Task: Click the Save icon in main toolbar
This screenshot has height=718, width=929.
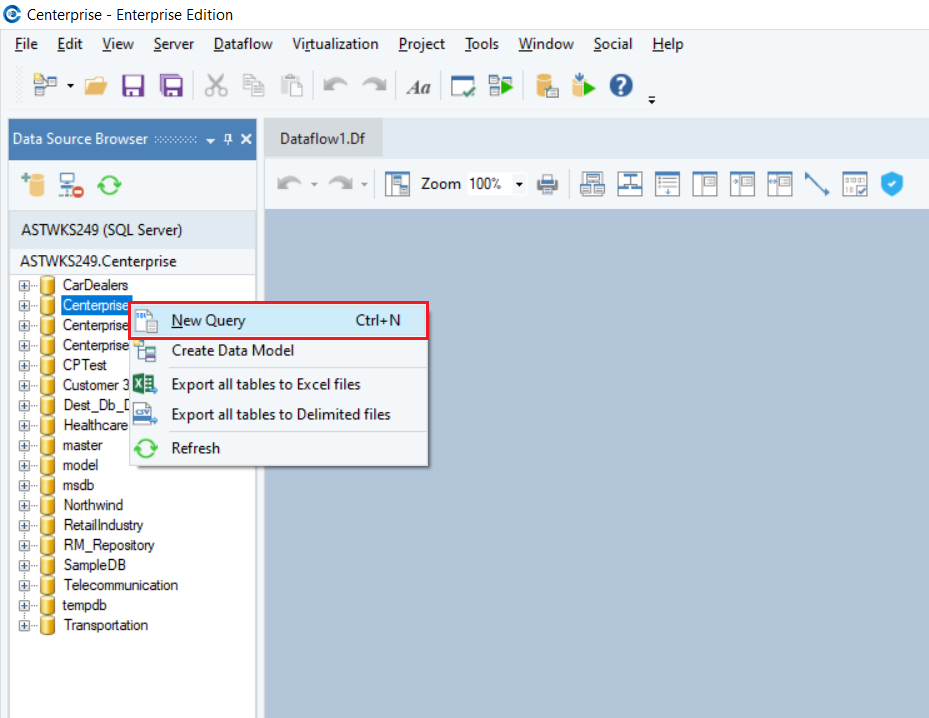Action: 133,86
